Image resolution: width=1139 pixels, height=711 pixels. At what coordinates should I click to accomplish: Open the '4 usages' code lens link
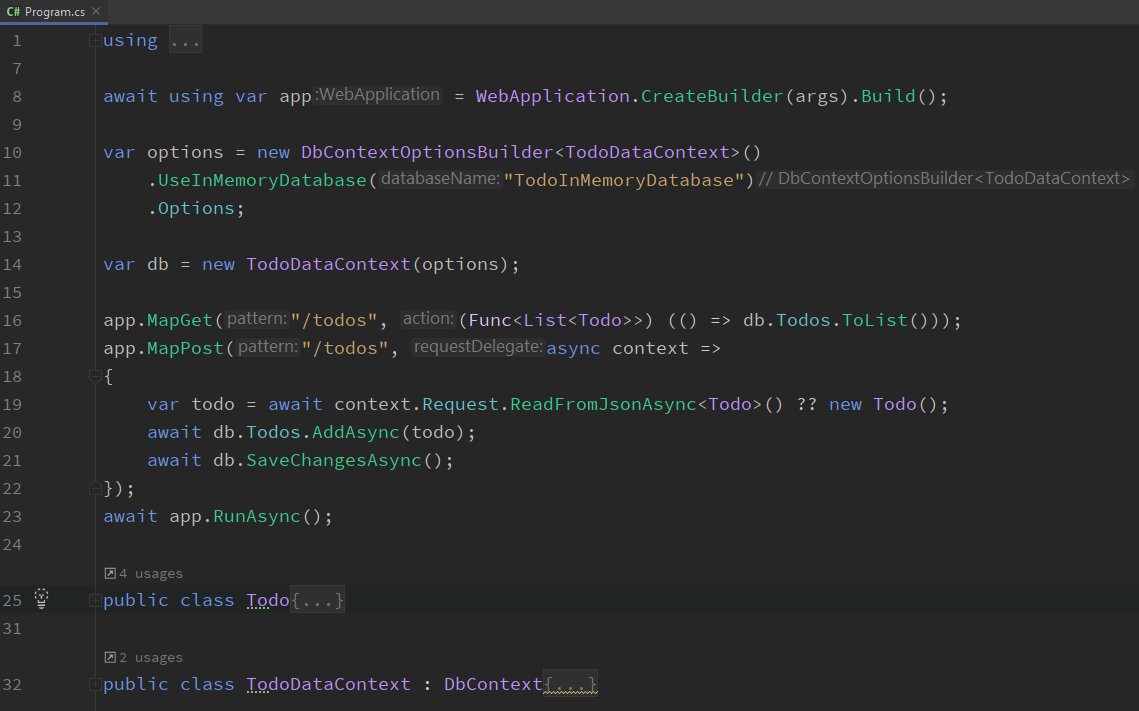150,574
